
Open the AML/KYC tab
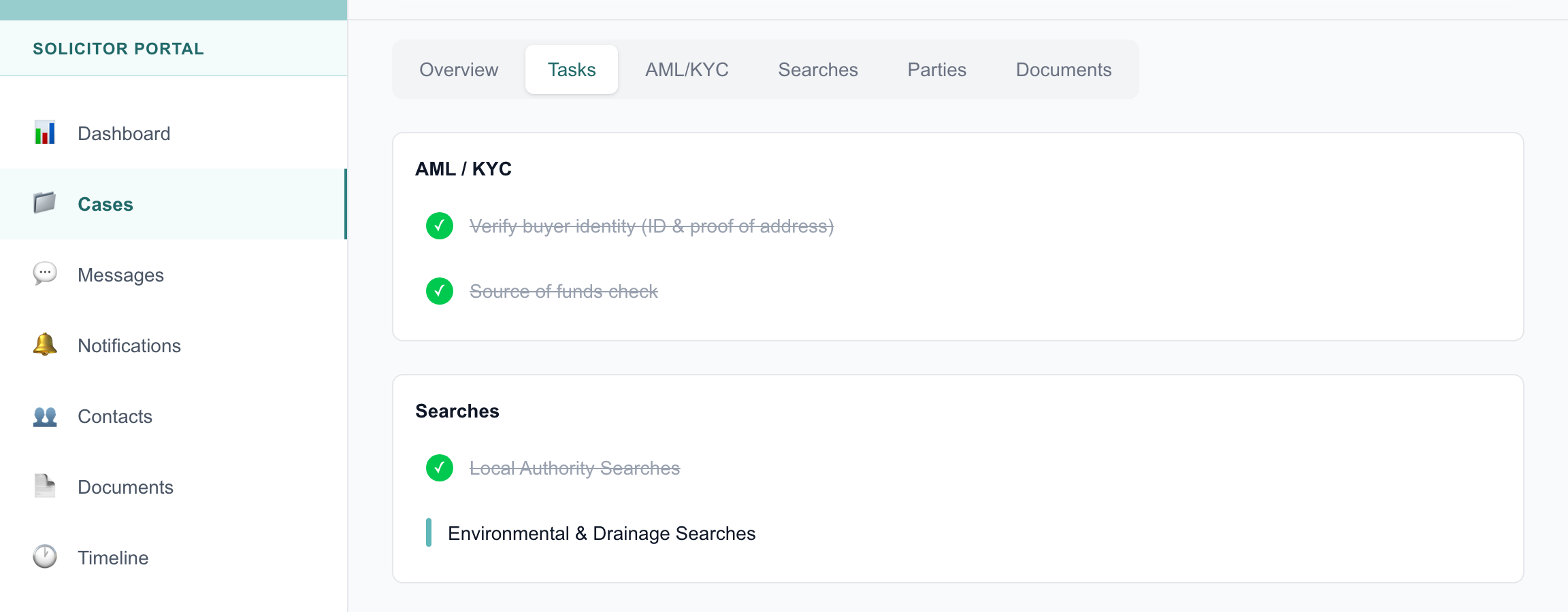[x=687, y=69]
